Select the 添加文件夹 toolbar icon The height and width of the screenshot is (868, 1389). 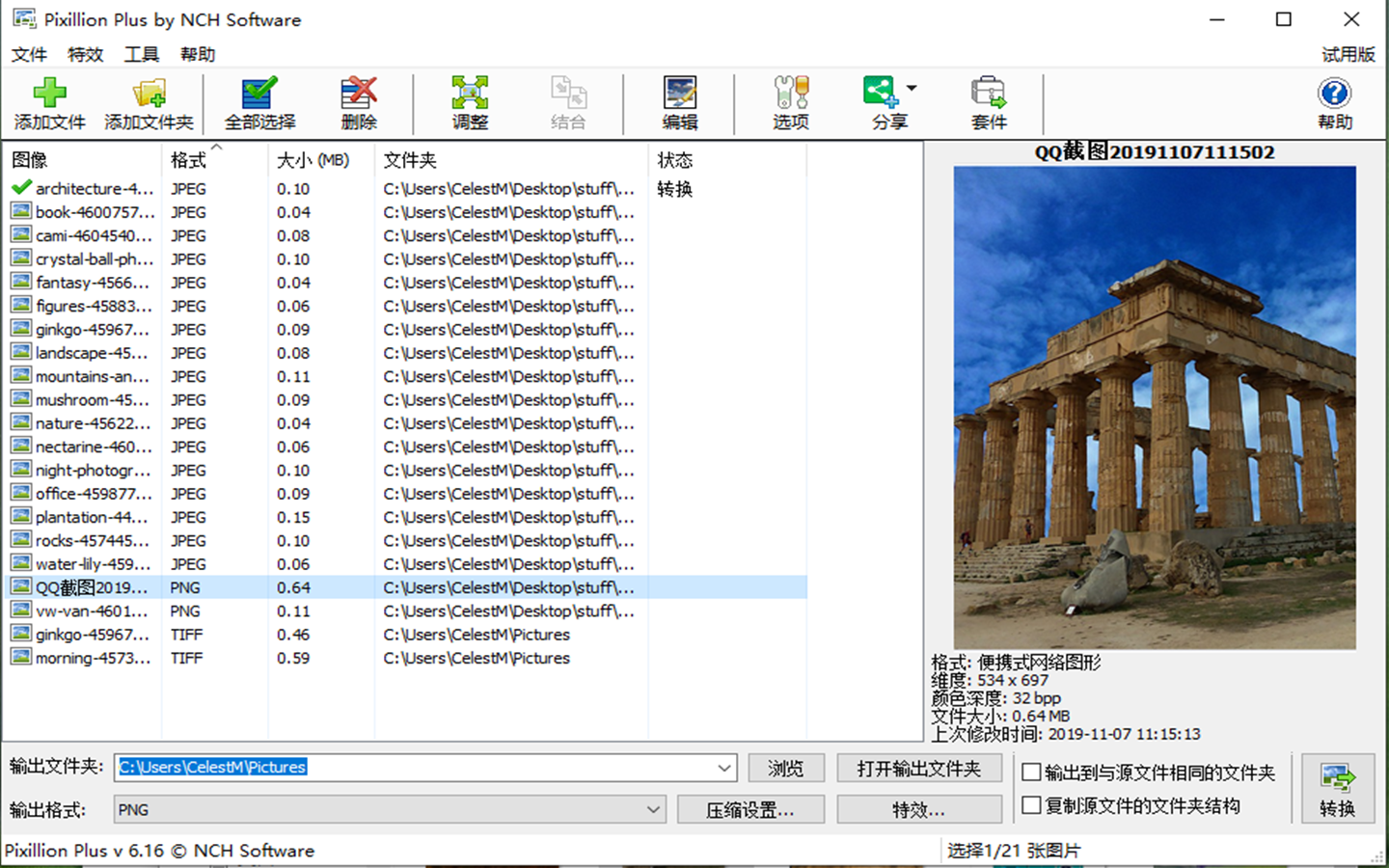(x=149, y=103)
